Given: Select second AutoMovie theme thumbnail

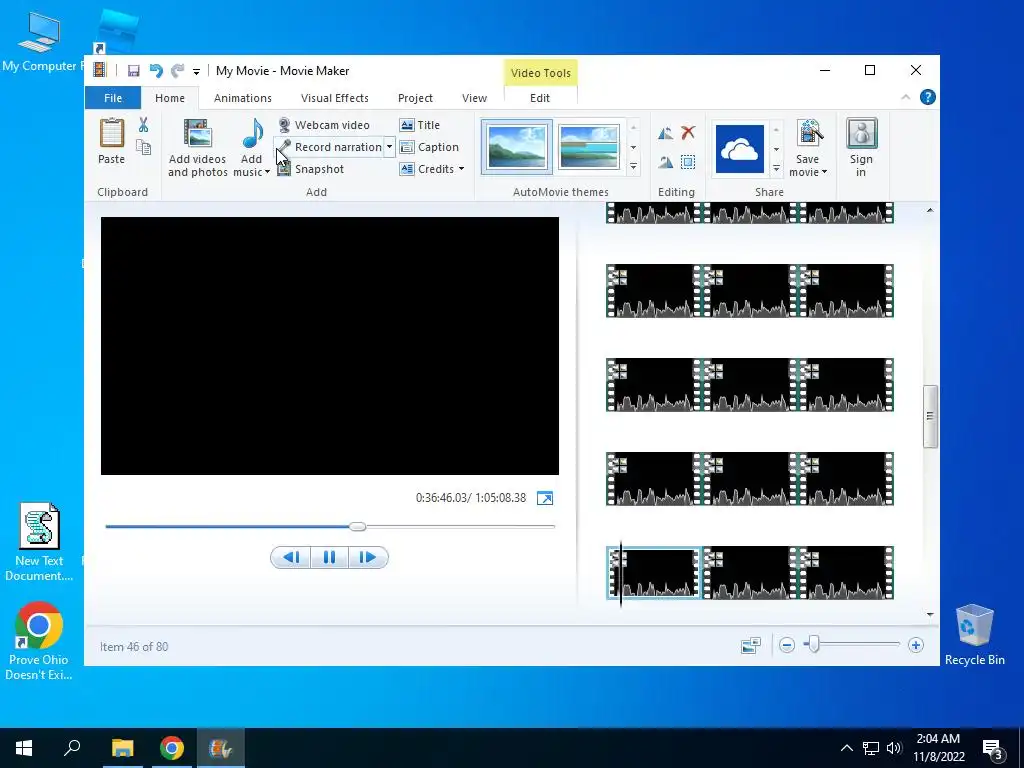Looking at the screenshot, I should (x=588, y=148).
